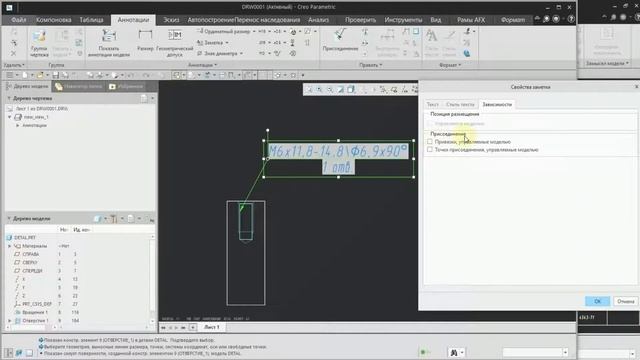
Task: Open the Заметка dropdown arrow
Action: [227, 42]
